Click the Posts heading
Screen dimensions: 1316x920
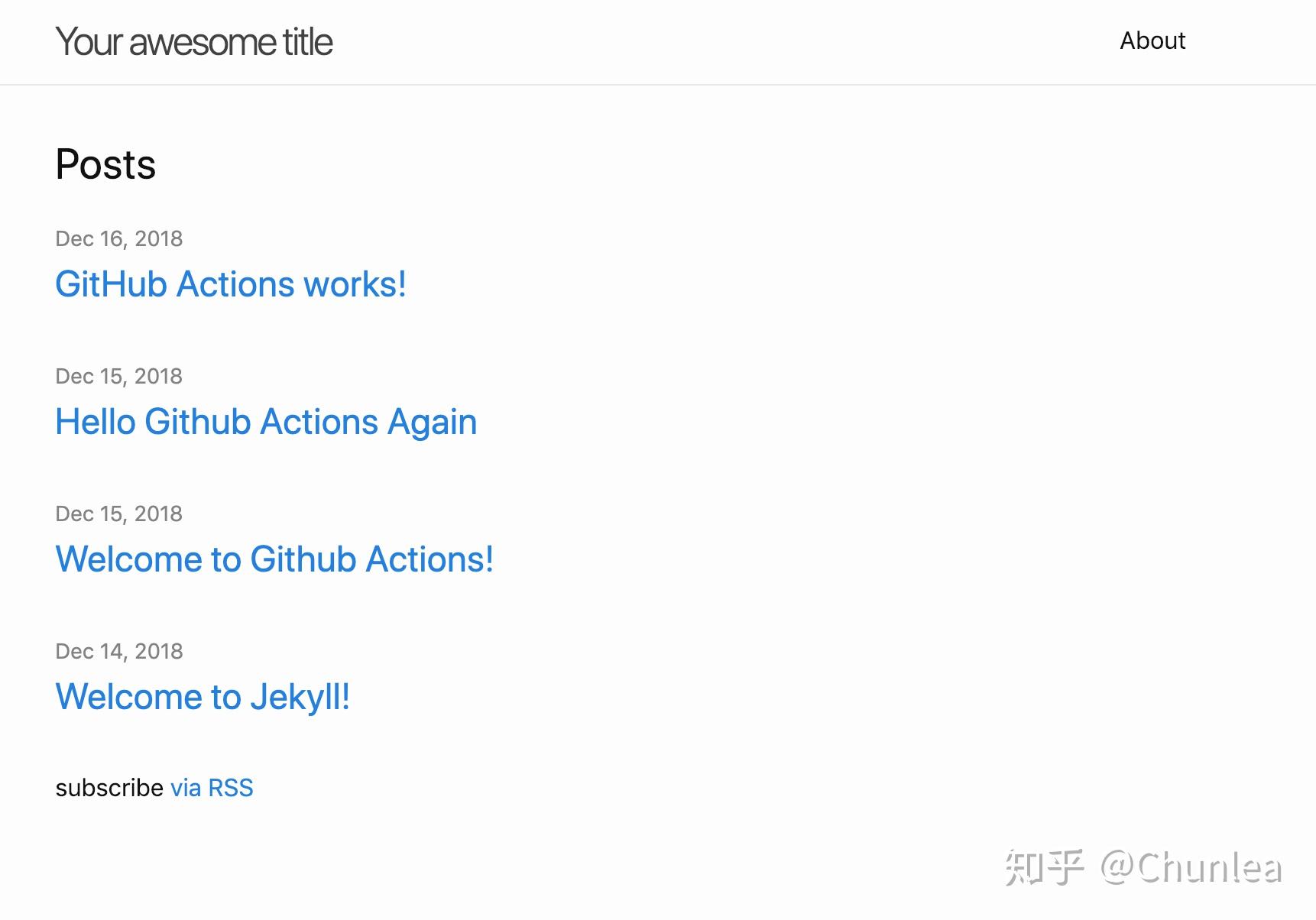click(105, 164)
